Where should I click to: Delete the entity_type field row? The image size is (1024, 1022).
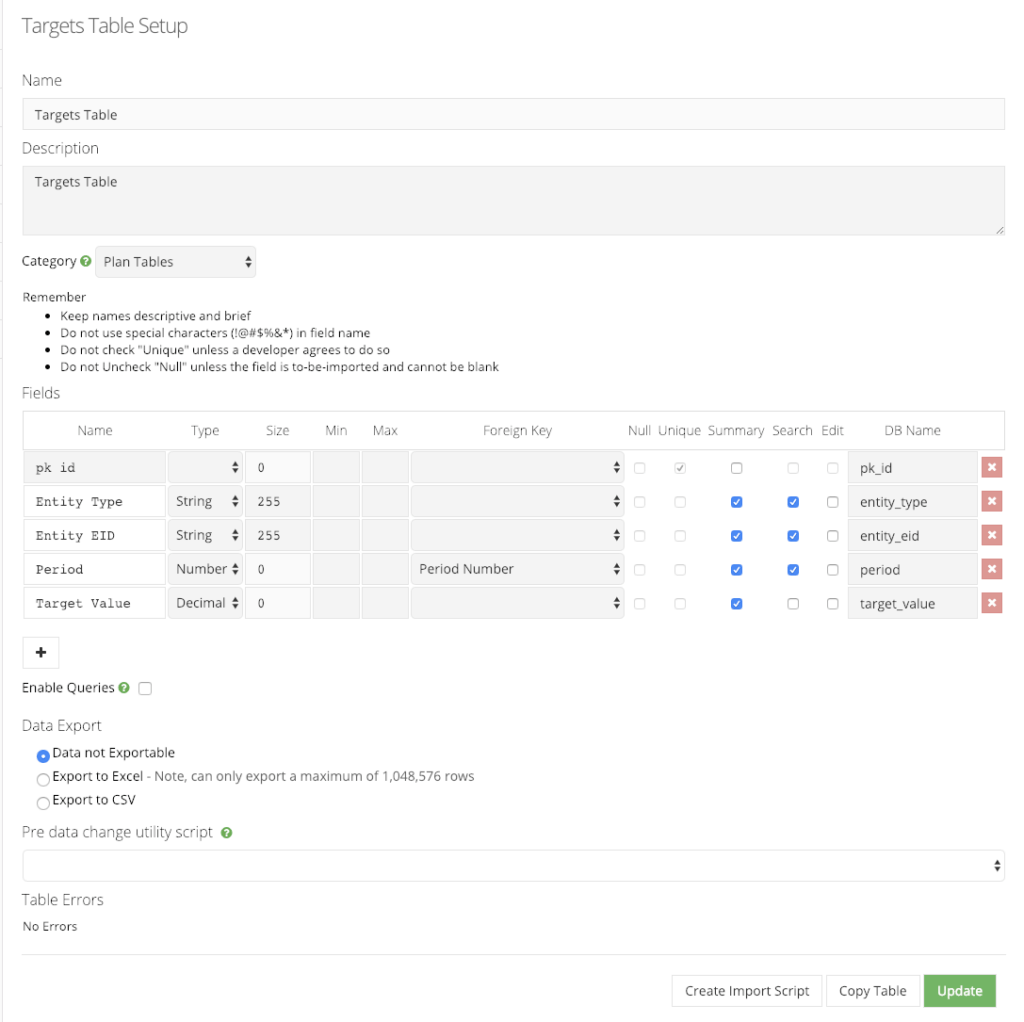(x=991, y=502)
